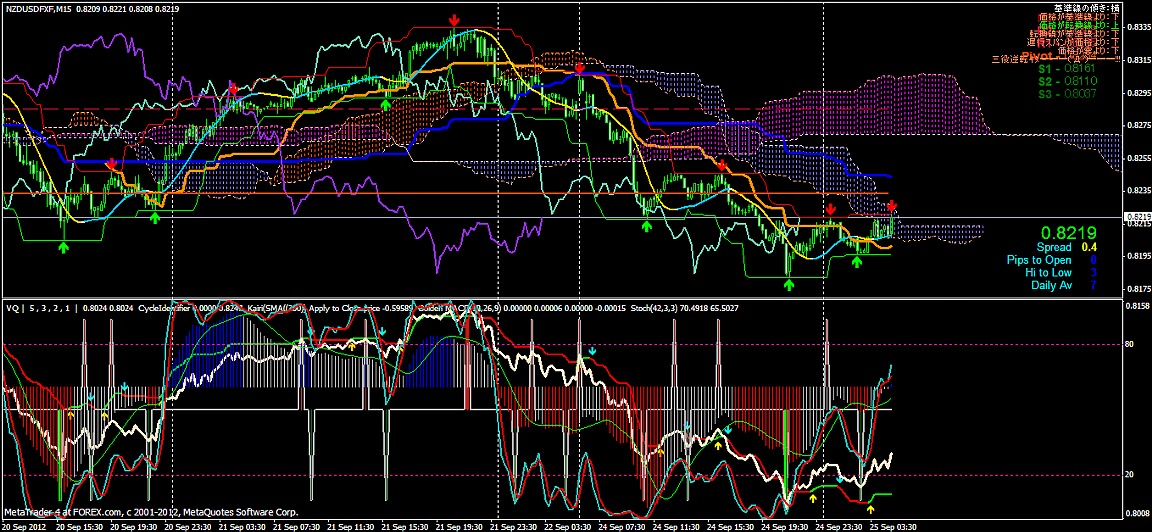The width and height of the screenshot is (1152, 532).
Task: Click the Spread 0.4 readout
Action: (1065, 248)
